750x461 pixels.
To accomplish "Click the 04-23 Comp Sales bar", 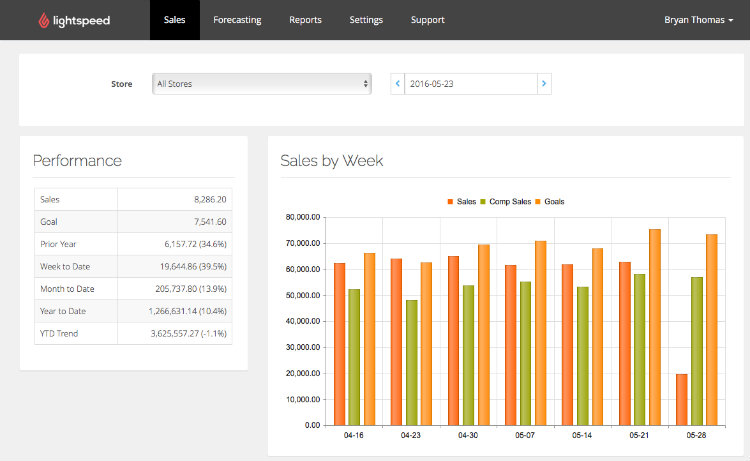I will click(x=411, y=362).
